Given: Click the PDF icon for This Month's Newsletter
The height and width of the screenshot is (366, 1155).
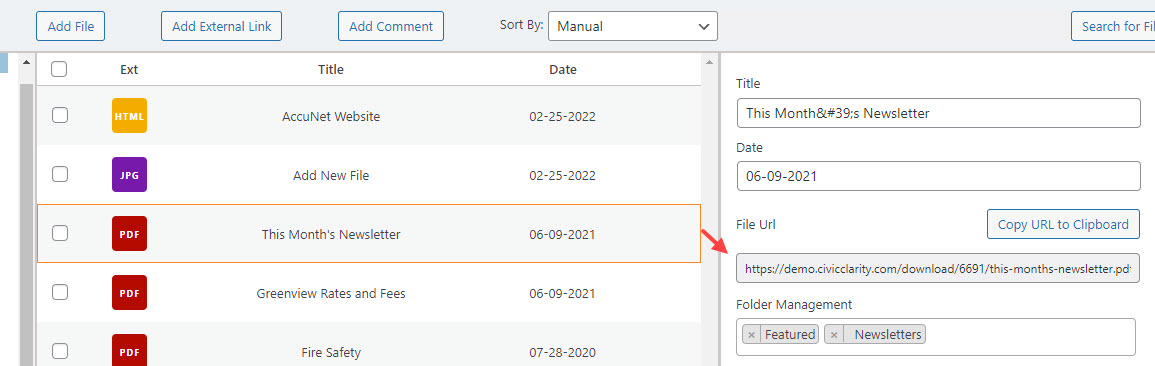Looking at the screenshot, I should point(130,234).
